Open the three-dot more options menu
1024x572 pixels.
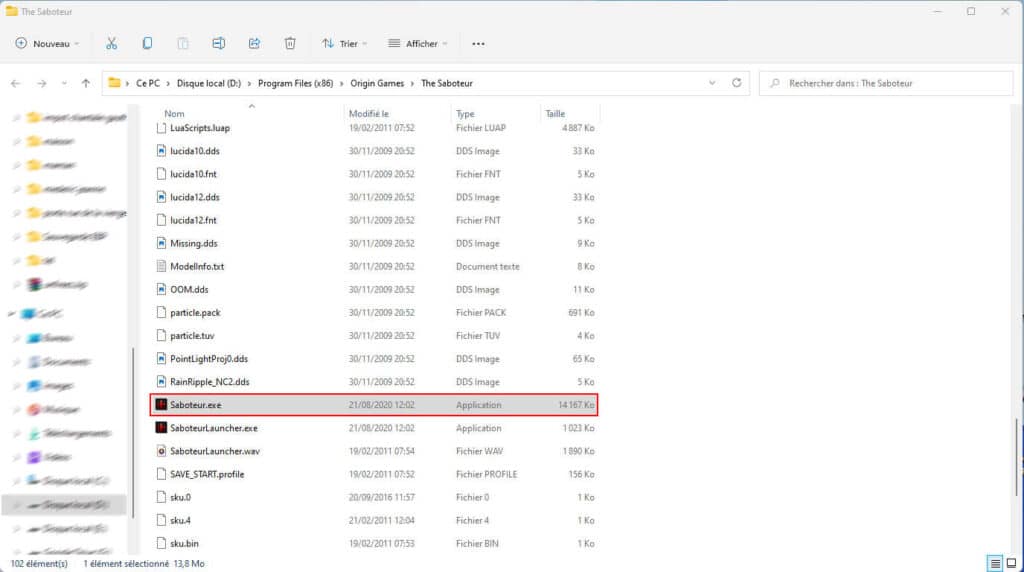click(x=478, y=43)
